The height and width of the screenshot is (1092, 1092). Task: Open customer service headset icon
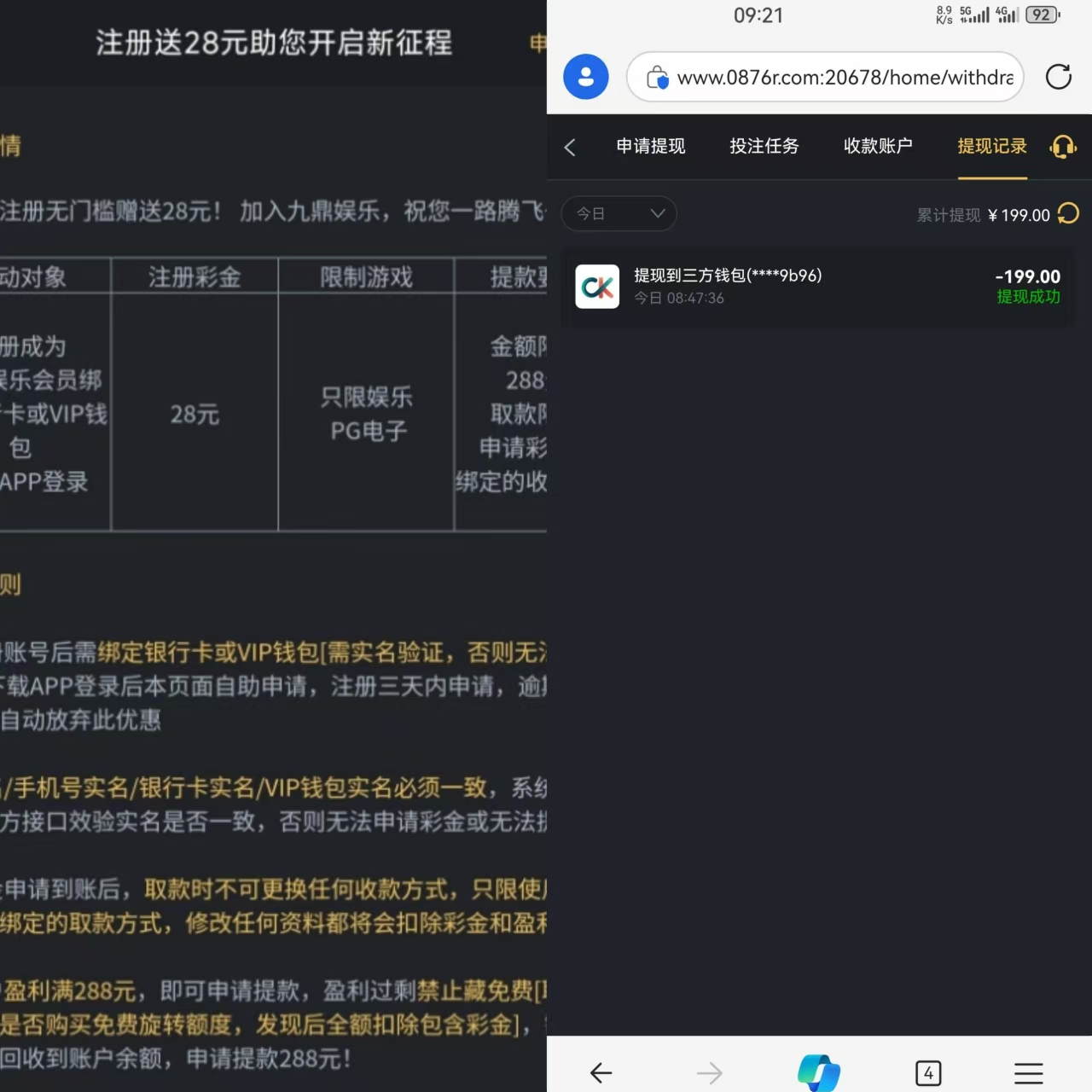pos(1063,147)
